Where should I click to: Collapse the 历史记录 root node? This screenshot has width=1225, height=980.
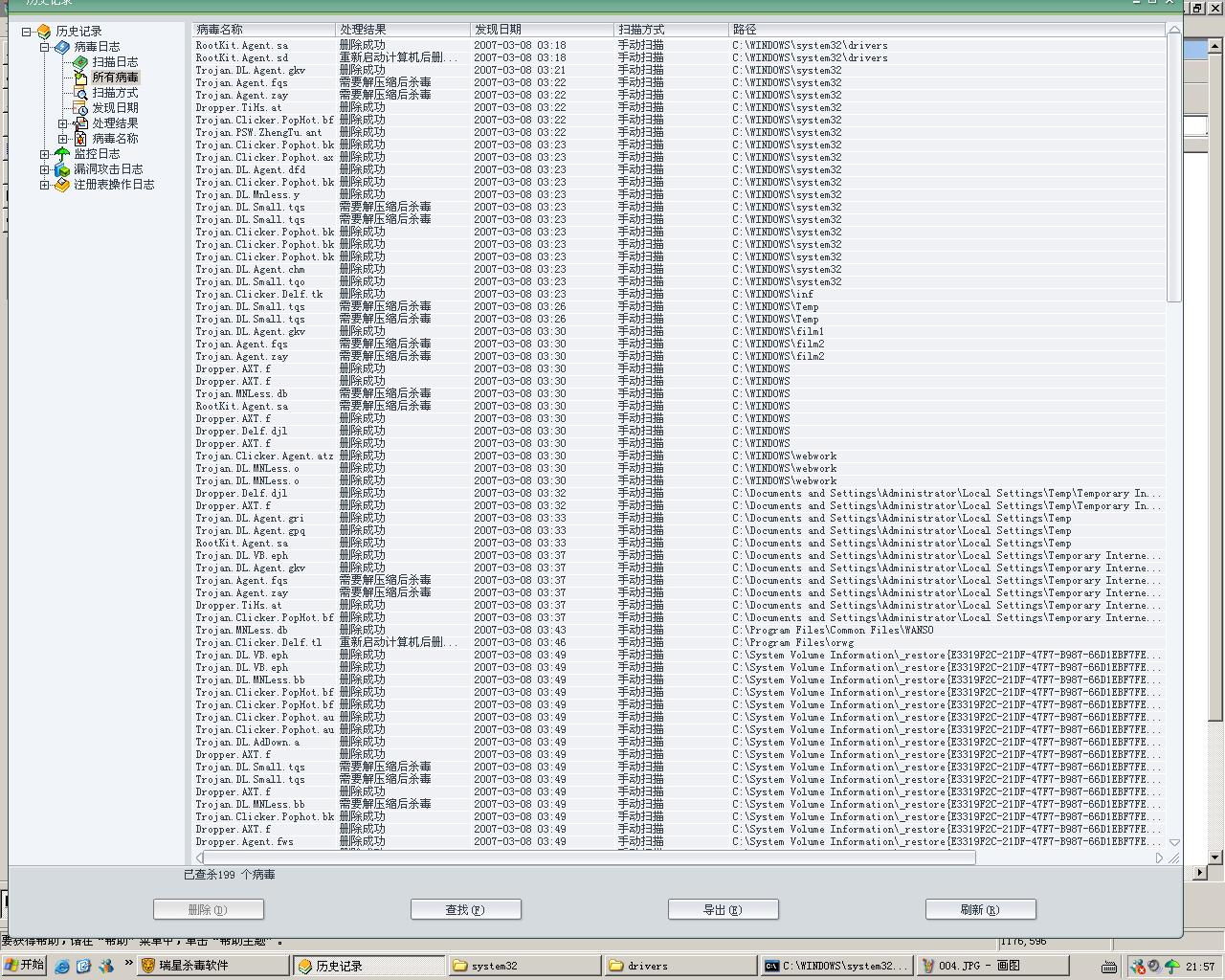tap(27, 32)
